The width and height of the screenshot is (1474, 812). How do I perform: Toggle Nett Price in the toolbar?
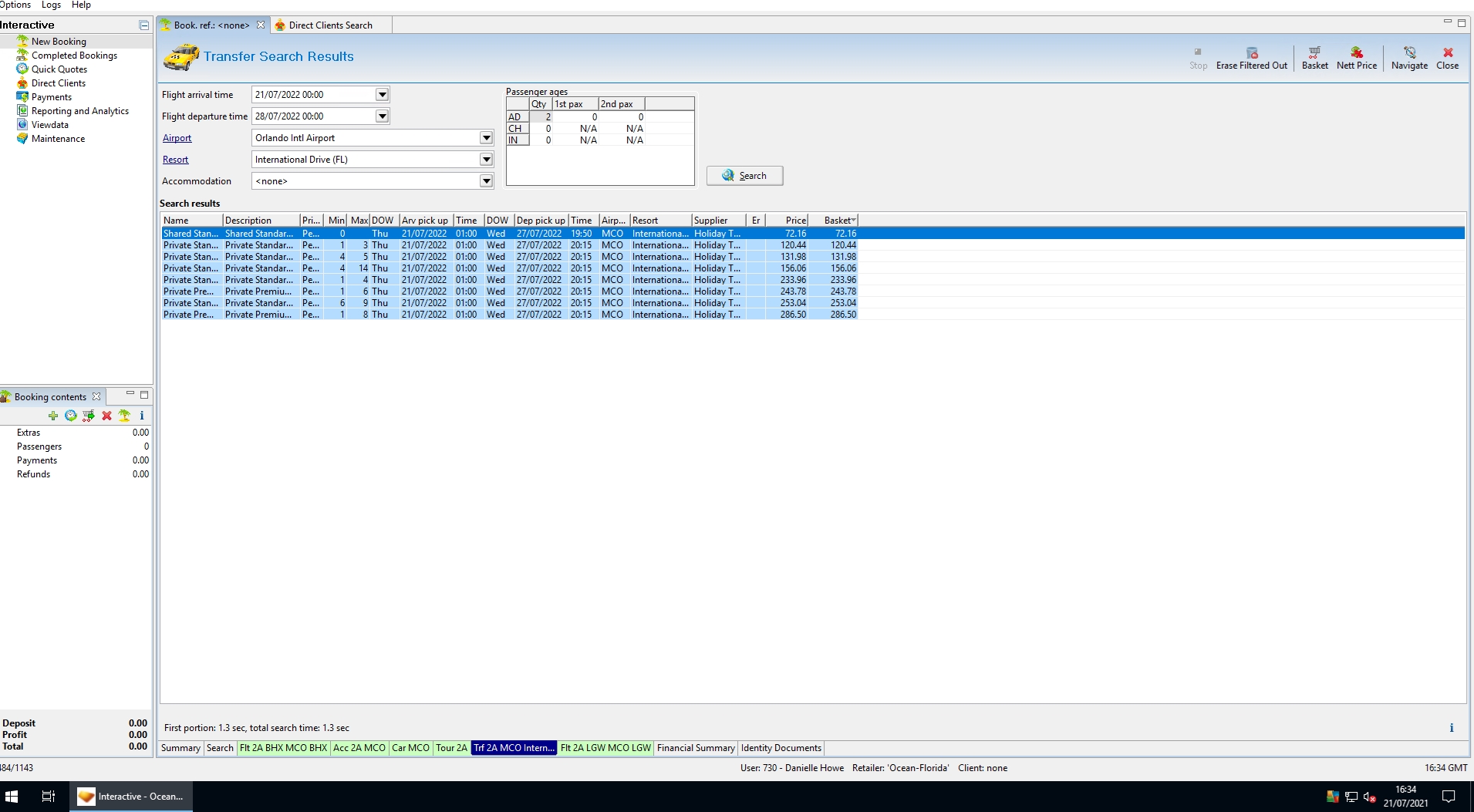tap(1357, 58)
